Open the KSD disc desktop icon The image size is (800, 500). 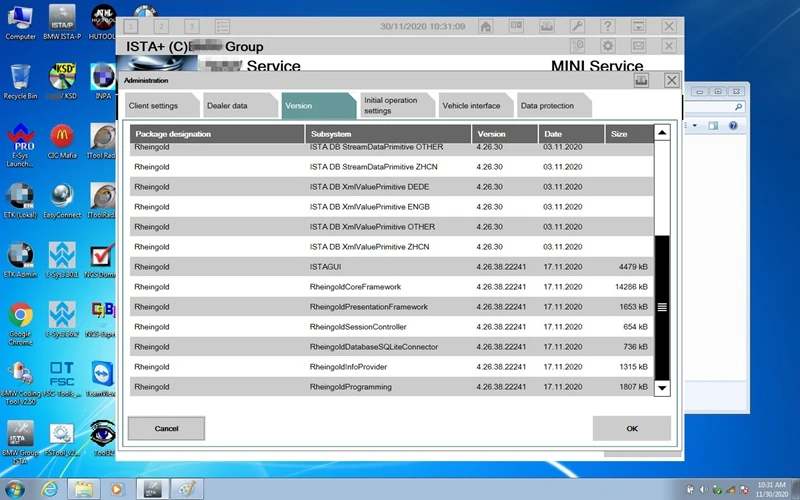(x=62, y=82)
